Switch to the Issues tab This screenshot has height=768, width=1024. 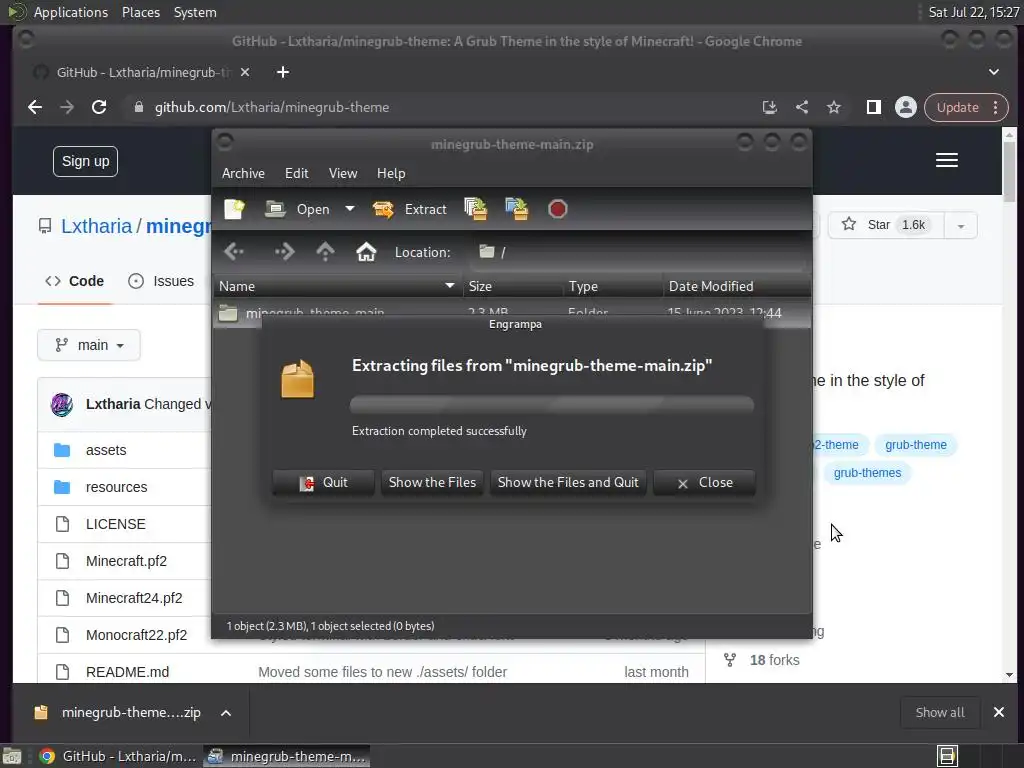(161, 281)
